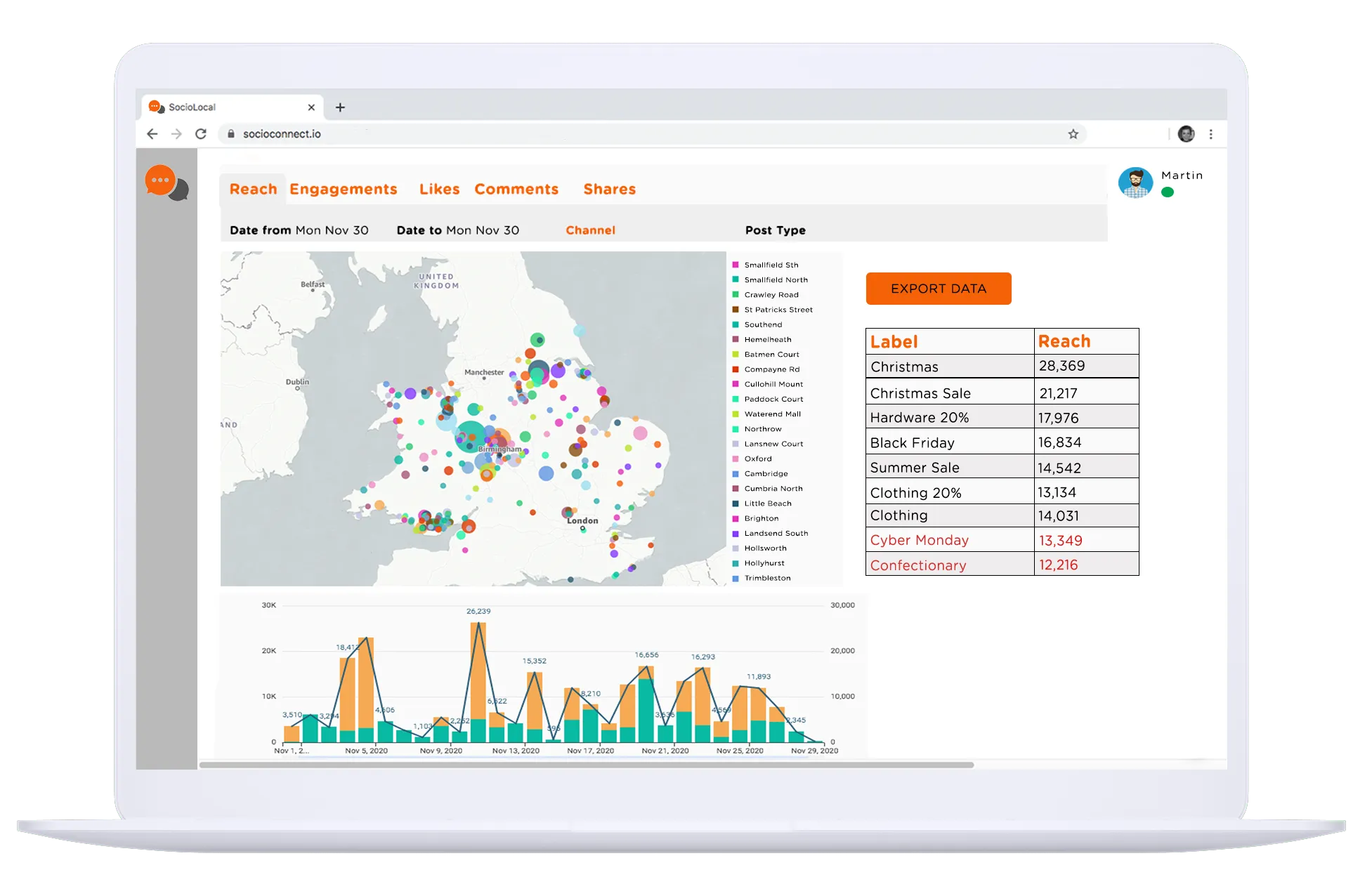Open the Chrome three-dot menu
Viewport: 1372px width, 896px height.
click(x=1210, y=133)
